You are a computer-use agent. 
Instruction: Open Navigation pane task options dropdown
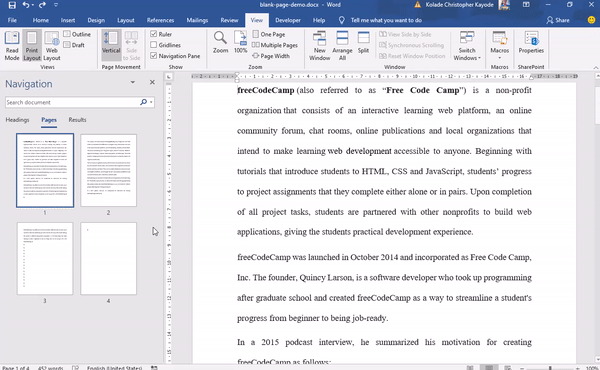(x=133, y=82)
